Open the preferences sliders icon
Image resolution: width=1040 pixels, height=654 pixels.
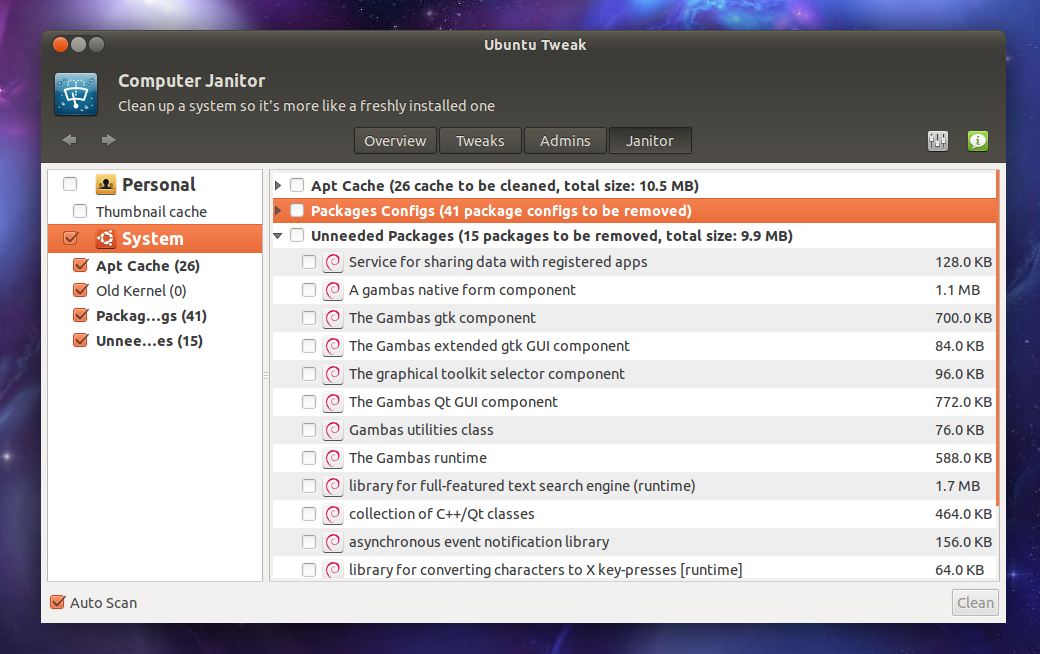(937, 141)
